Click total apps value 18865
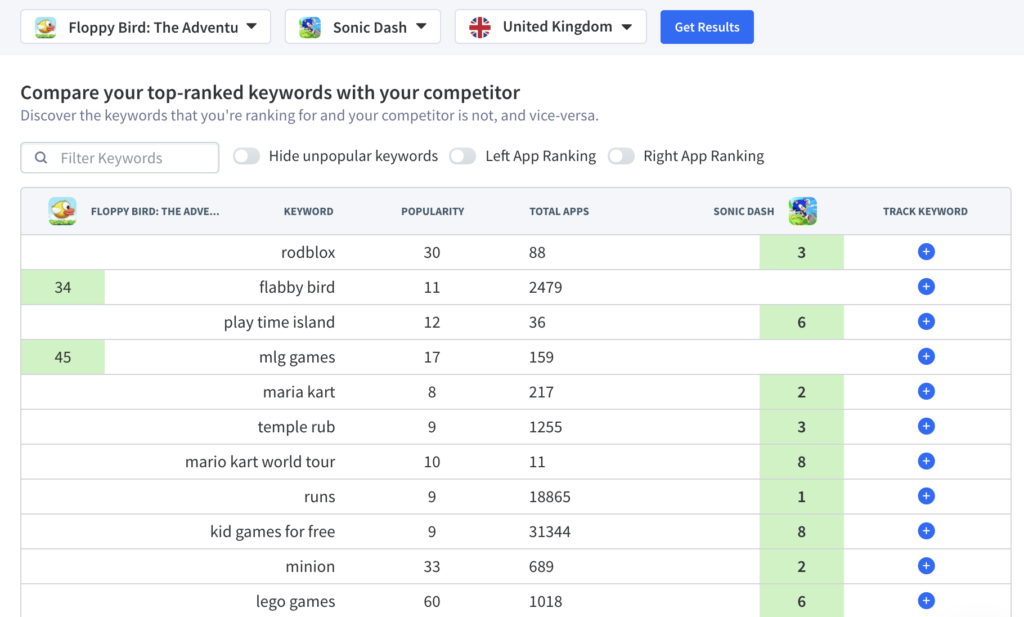Viewport: 1024px width, 617px height. tap(549, 497)
